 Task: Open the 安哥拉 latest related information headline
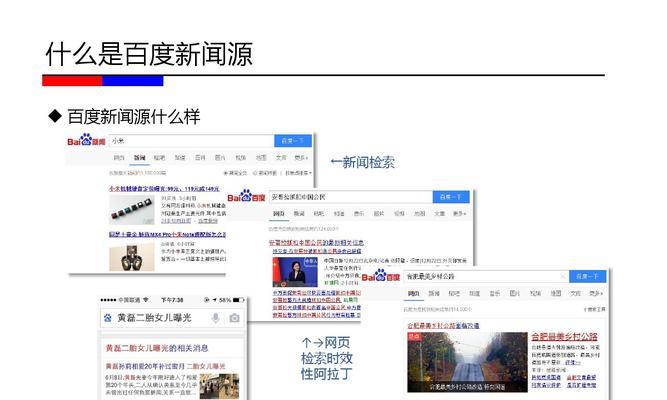click(x=316, y=242)
